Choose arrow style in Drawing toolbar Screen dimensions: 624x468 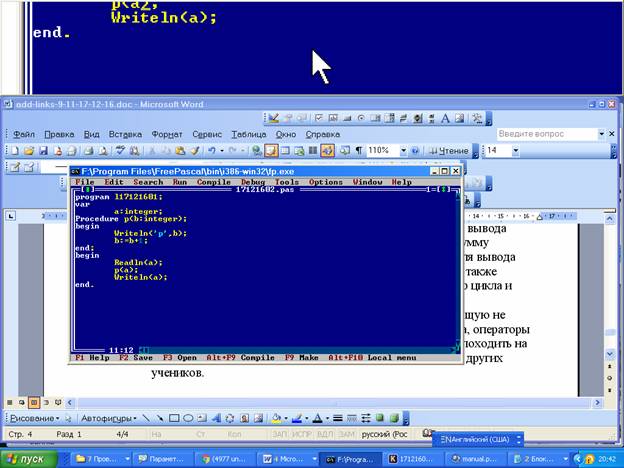[366, 418]
